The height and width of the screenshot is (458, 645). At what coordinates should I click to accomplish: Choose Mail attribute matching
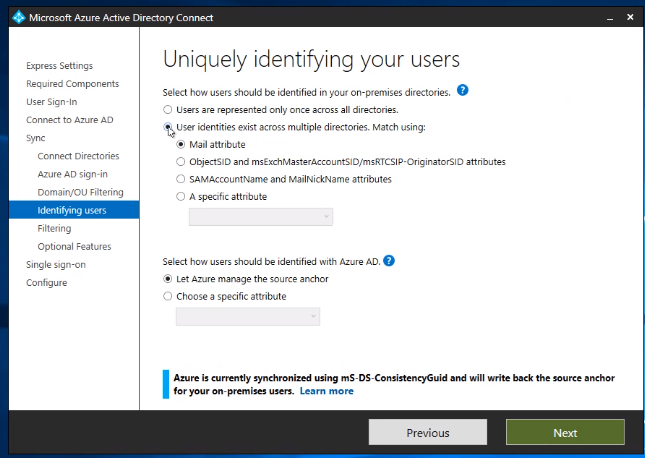coord(181,144)
